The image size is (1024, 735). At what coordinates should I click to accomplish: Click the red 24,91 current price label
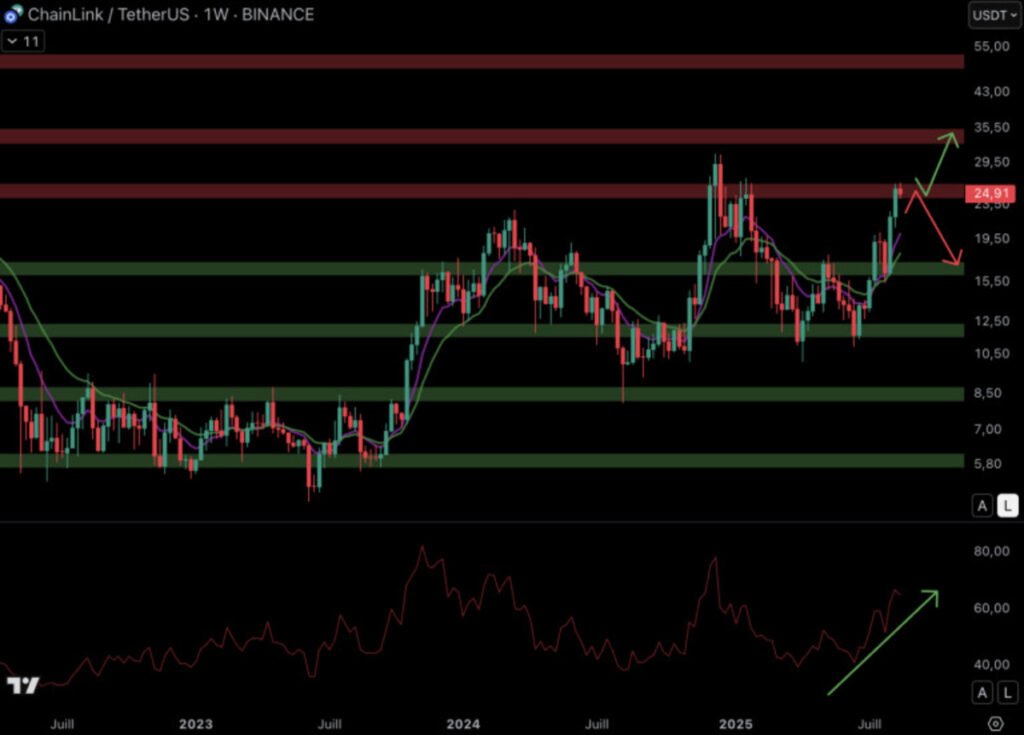click(990, 194)
